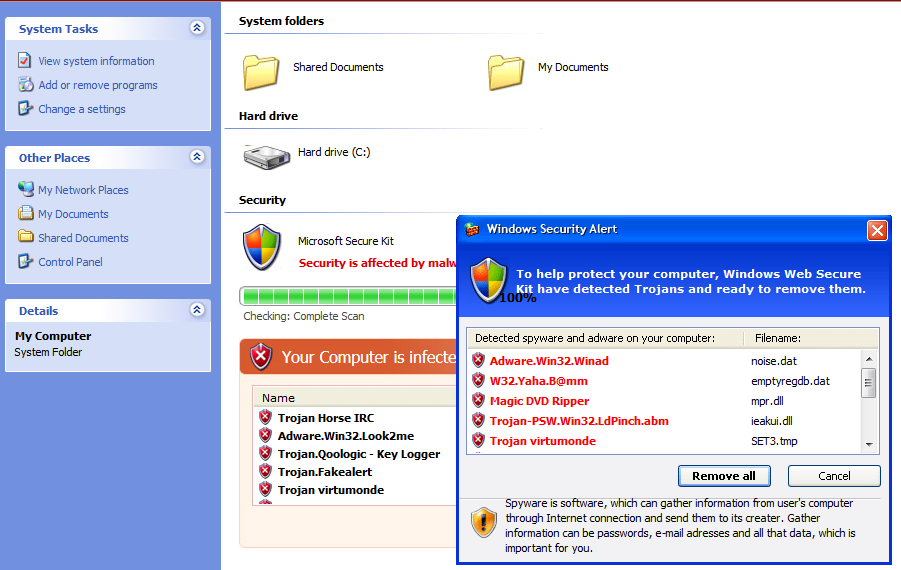Collapse the System Tasks panel

point(197,29)
